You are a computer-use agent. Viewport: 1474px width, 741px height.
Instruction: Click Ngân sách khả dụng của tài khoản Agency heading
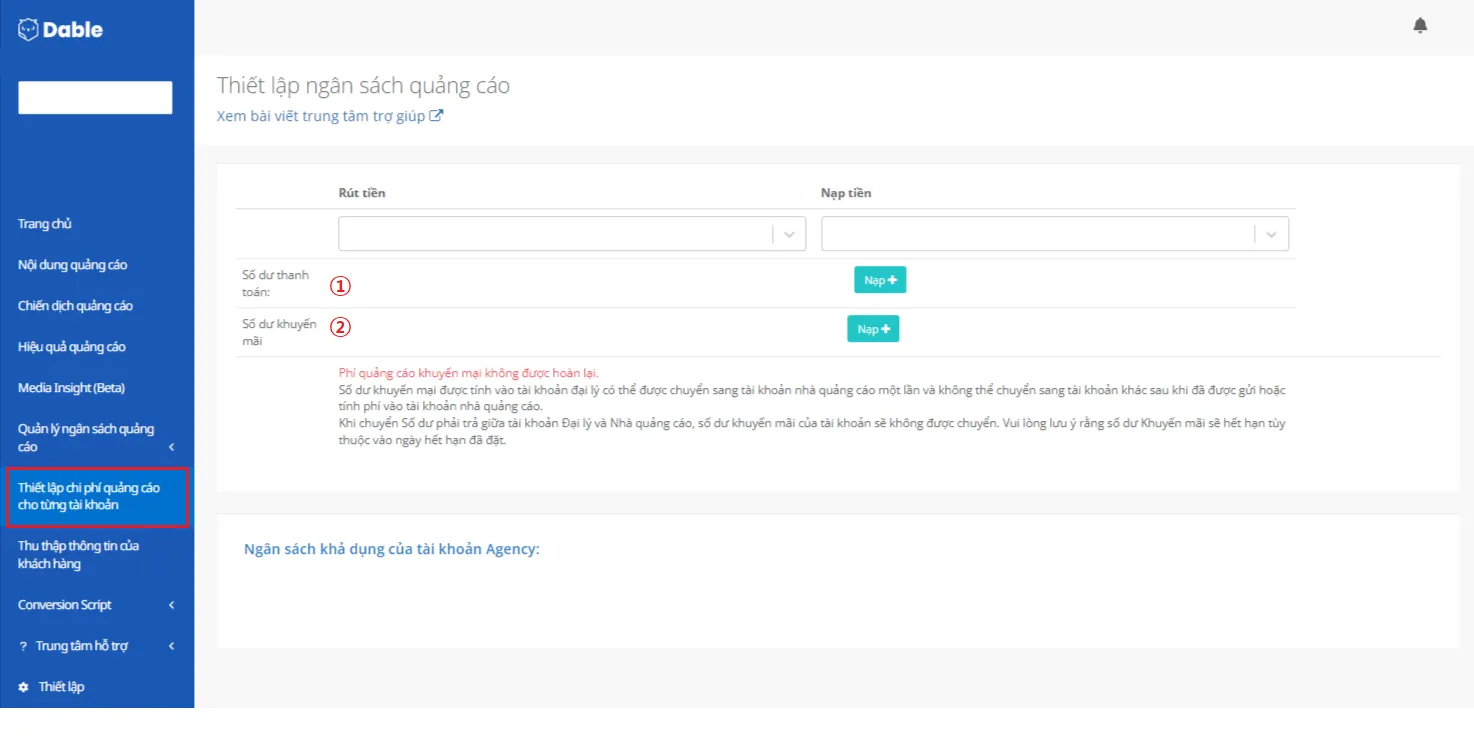392,549
